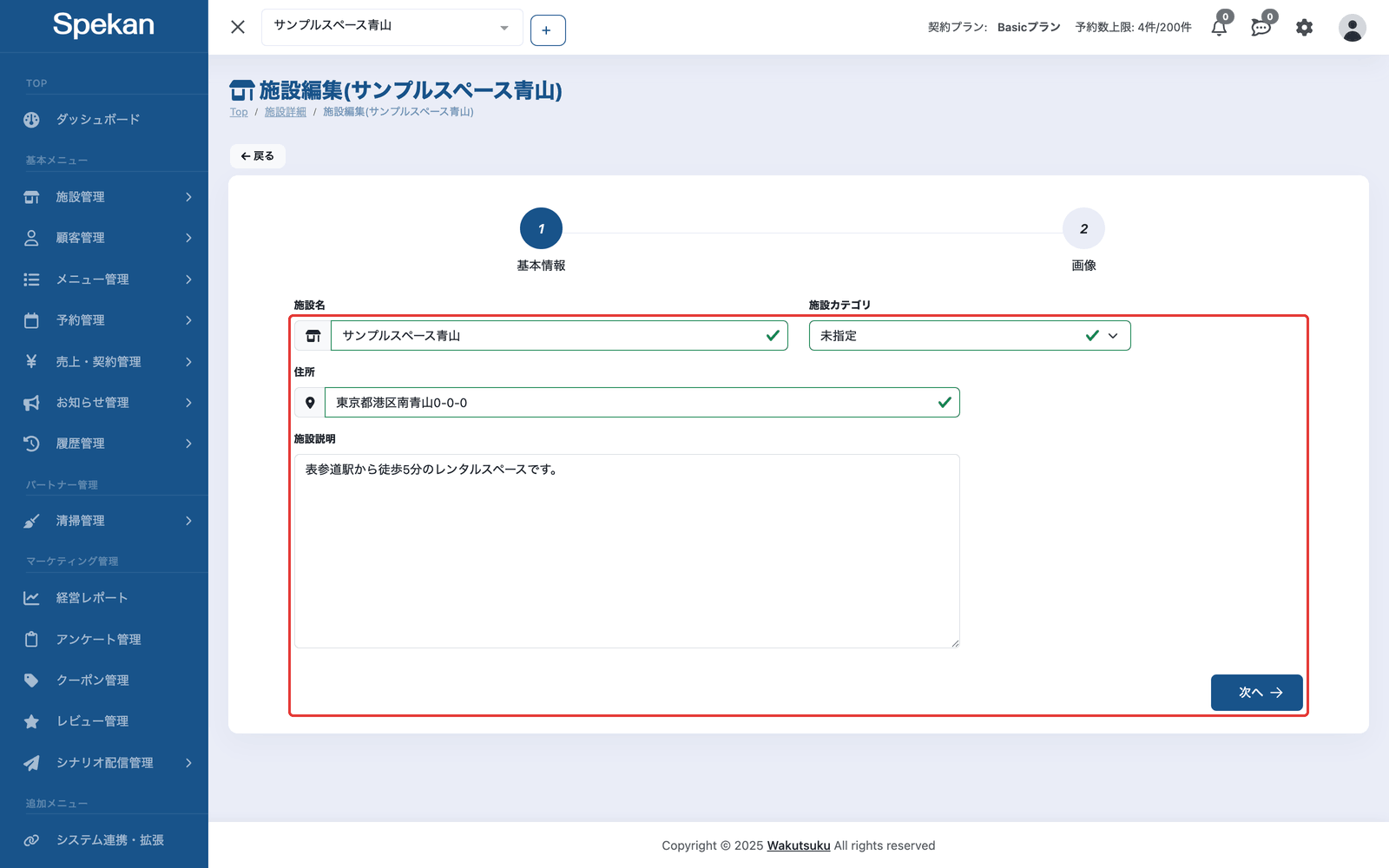1389x868 pixels.
Task: Click the X close sidebar icon
Action: tap(238, 27)
